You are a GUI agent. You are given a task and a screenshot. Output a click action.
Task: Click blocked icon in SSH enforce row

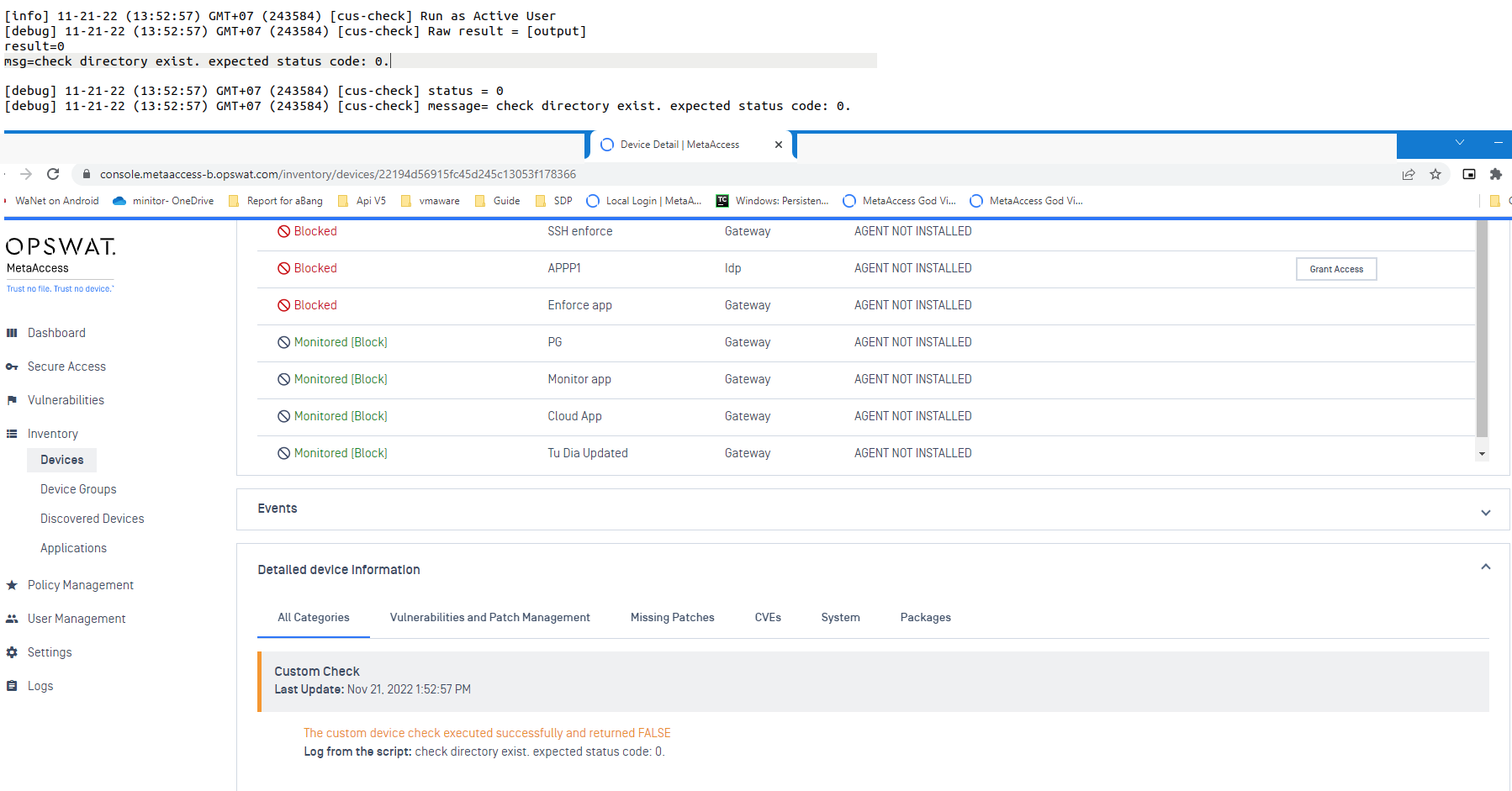pos(284,231)
